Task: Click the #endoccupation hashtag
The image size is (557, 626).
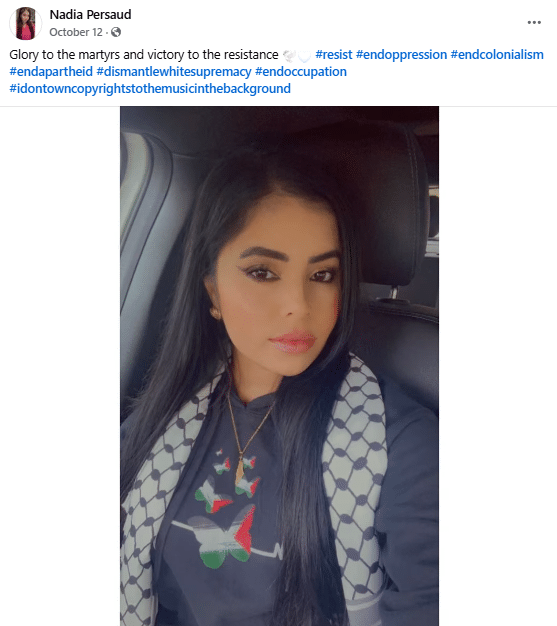Action: point(301,72)
